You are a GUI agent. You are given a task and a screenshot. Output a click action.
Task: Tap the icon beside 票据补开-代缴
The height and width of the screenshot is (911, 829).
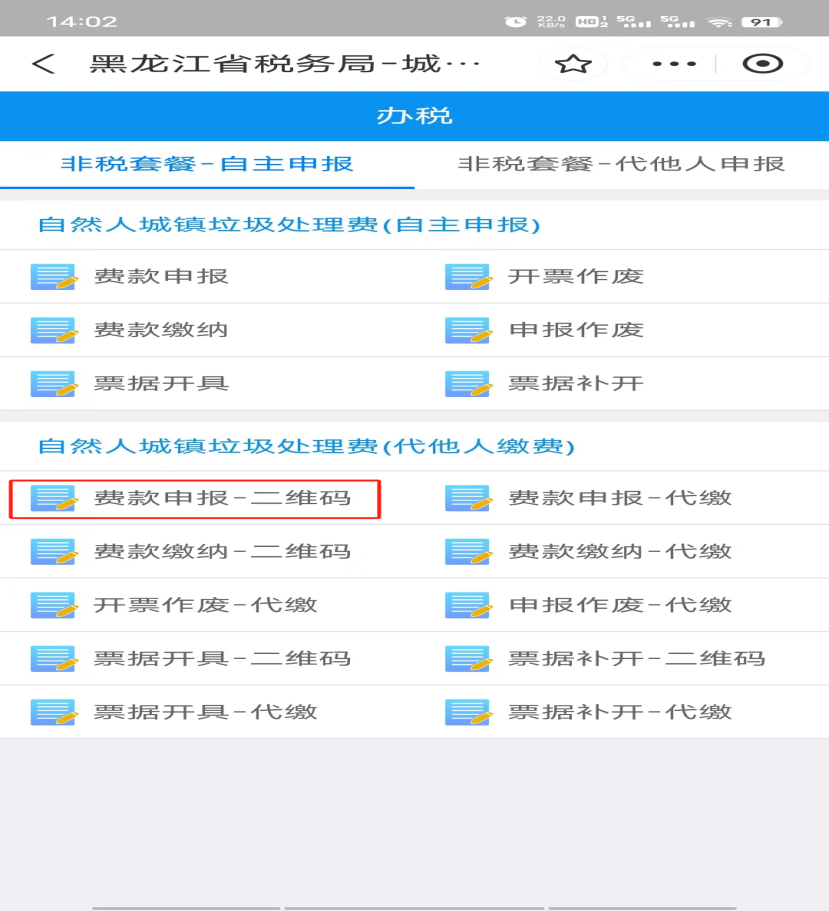[x=468, y=713]
